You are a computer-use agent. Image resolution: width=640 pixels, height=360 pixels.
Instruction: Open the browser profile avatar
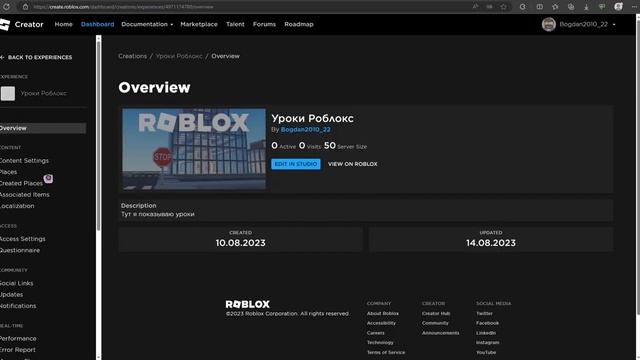tap(618, 7)
